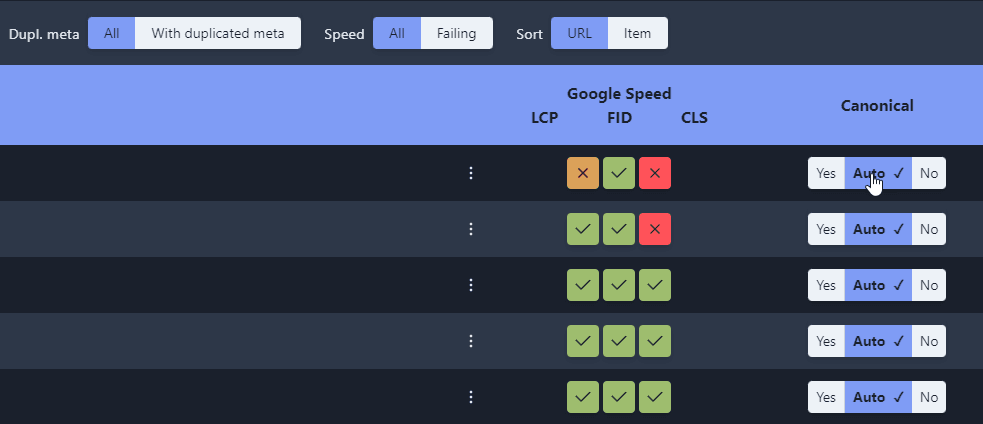The image size is (983, 424).
Task: Click the green LCP check icon in second row
Action: (583, 229)
